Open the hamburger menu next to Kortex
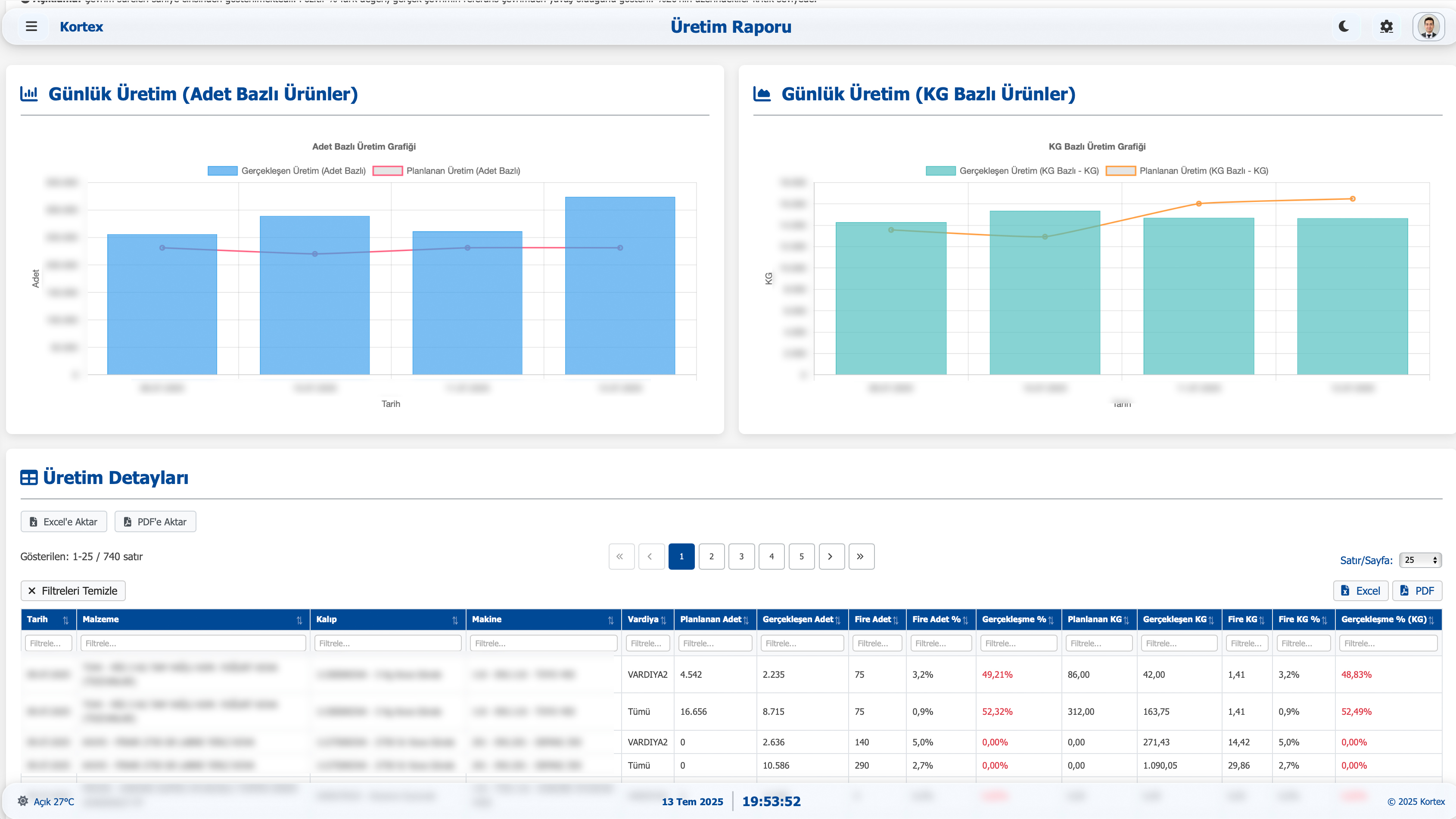The height and width of the screenshot is (819, 1456). click(31, 27)
